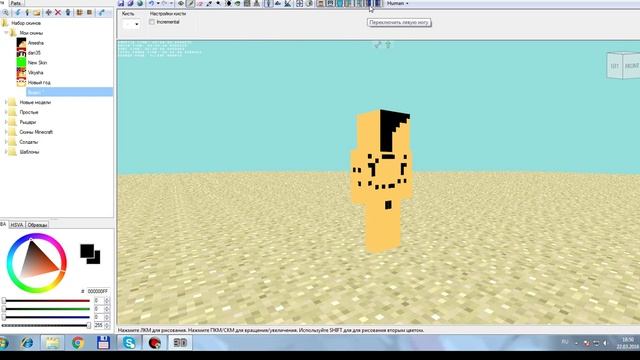Toggle the right leg visibility button next to left leg

tap(378, 3)
